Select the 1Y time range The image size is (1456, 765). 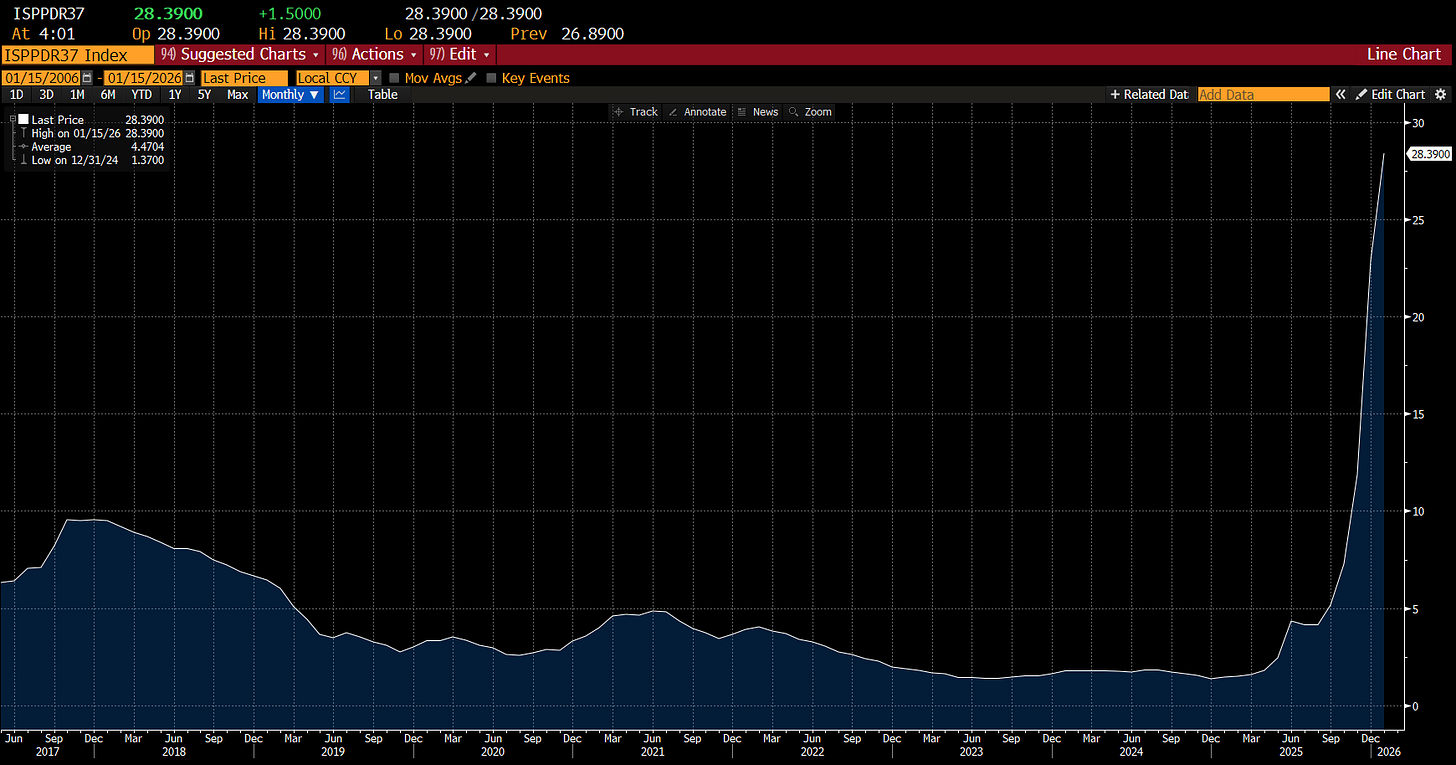click(175, 95)
